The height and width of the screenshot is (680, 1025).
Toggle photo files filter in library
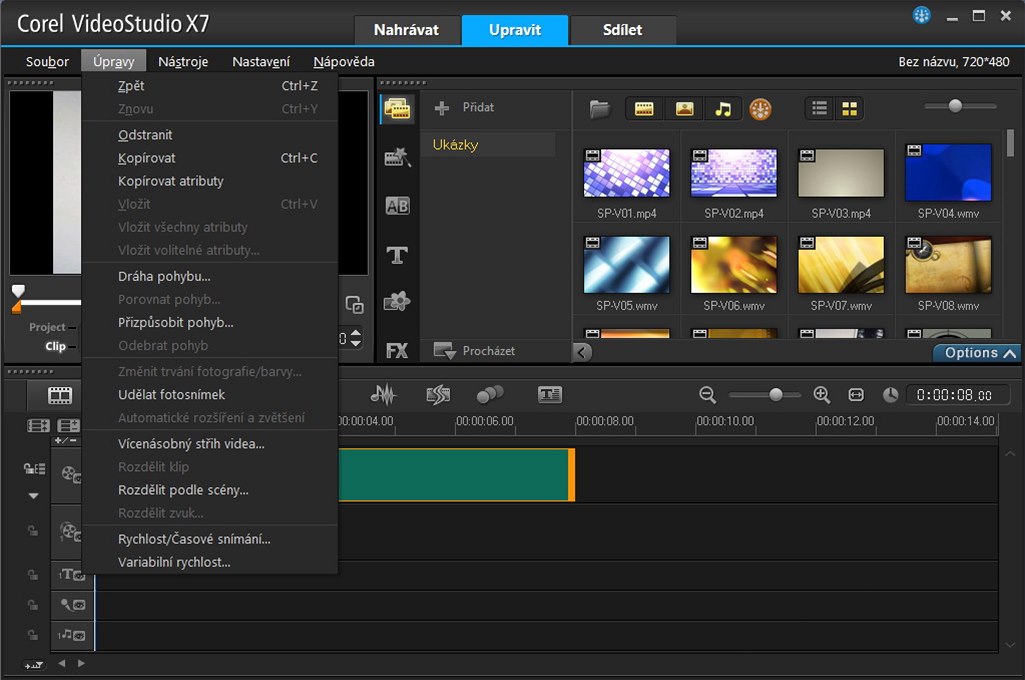pyautogui.click(x=684, y=109)
